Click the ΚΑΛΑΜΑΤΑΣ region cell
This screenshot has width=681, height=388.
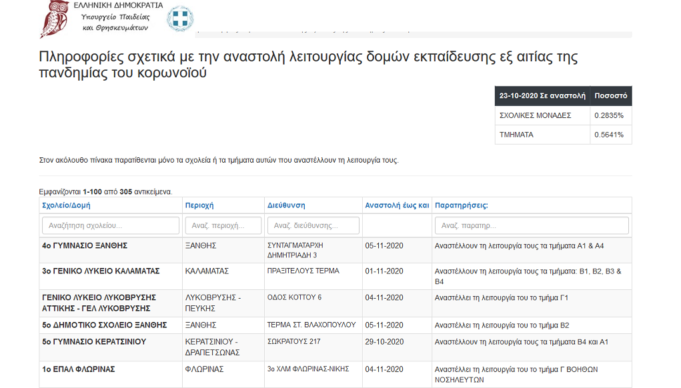coord(207,271)
